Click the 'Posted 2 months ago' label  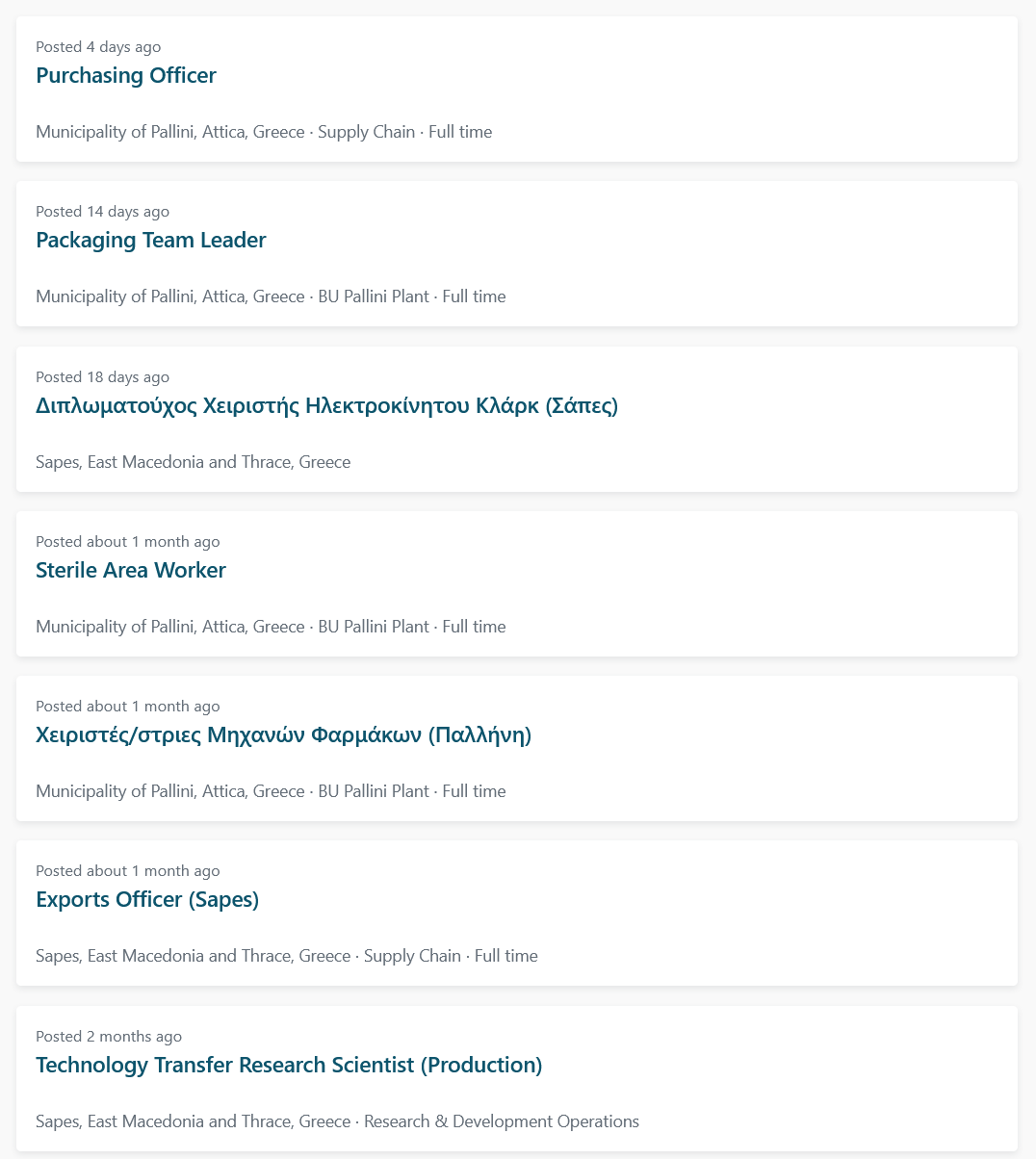(x=109, y=1037)
